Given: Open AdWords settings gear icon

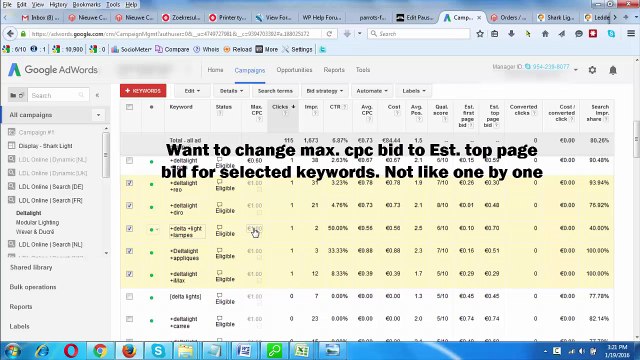Looking at the screenshot, I should coord(592,70).
